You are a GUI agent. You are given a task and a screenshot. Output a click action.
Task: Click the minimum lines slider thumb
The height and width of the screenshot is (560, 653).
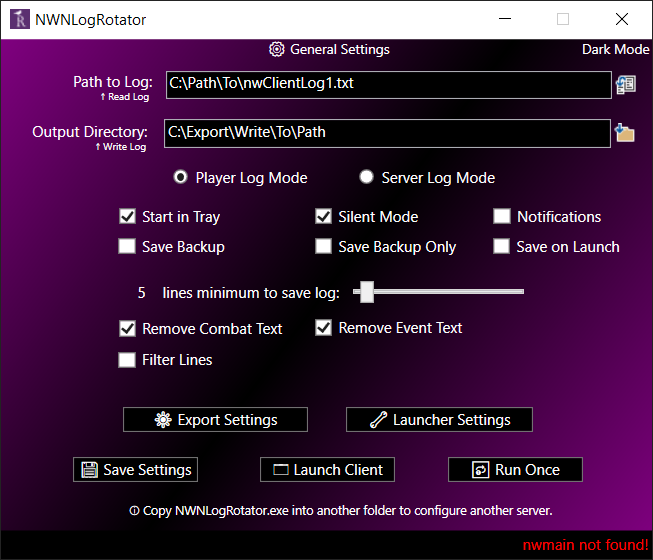[367, 292]
